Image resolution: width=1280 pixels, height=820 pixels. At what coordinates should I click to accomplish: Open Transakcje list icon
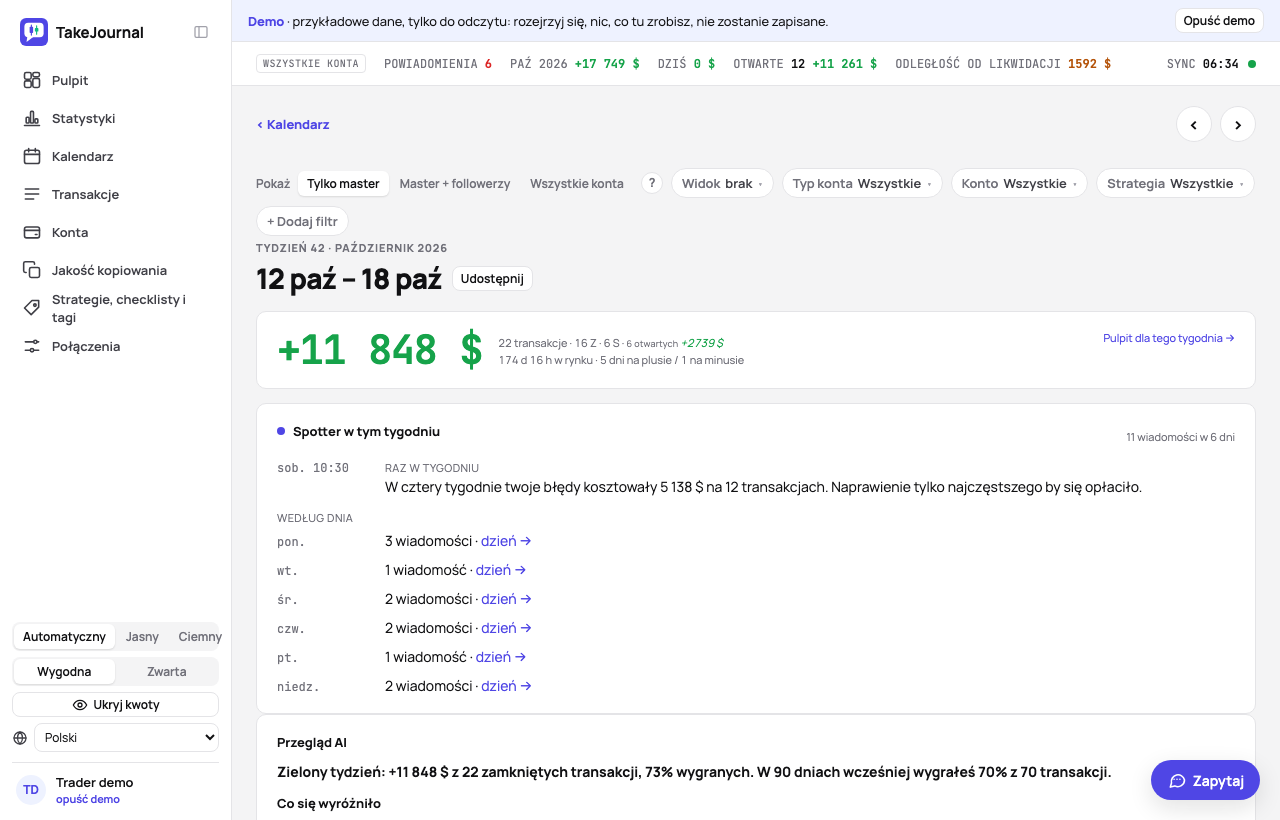32,194
